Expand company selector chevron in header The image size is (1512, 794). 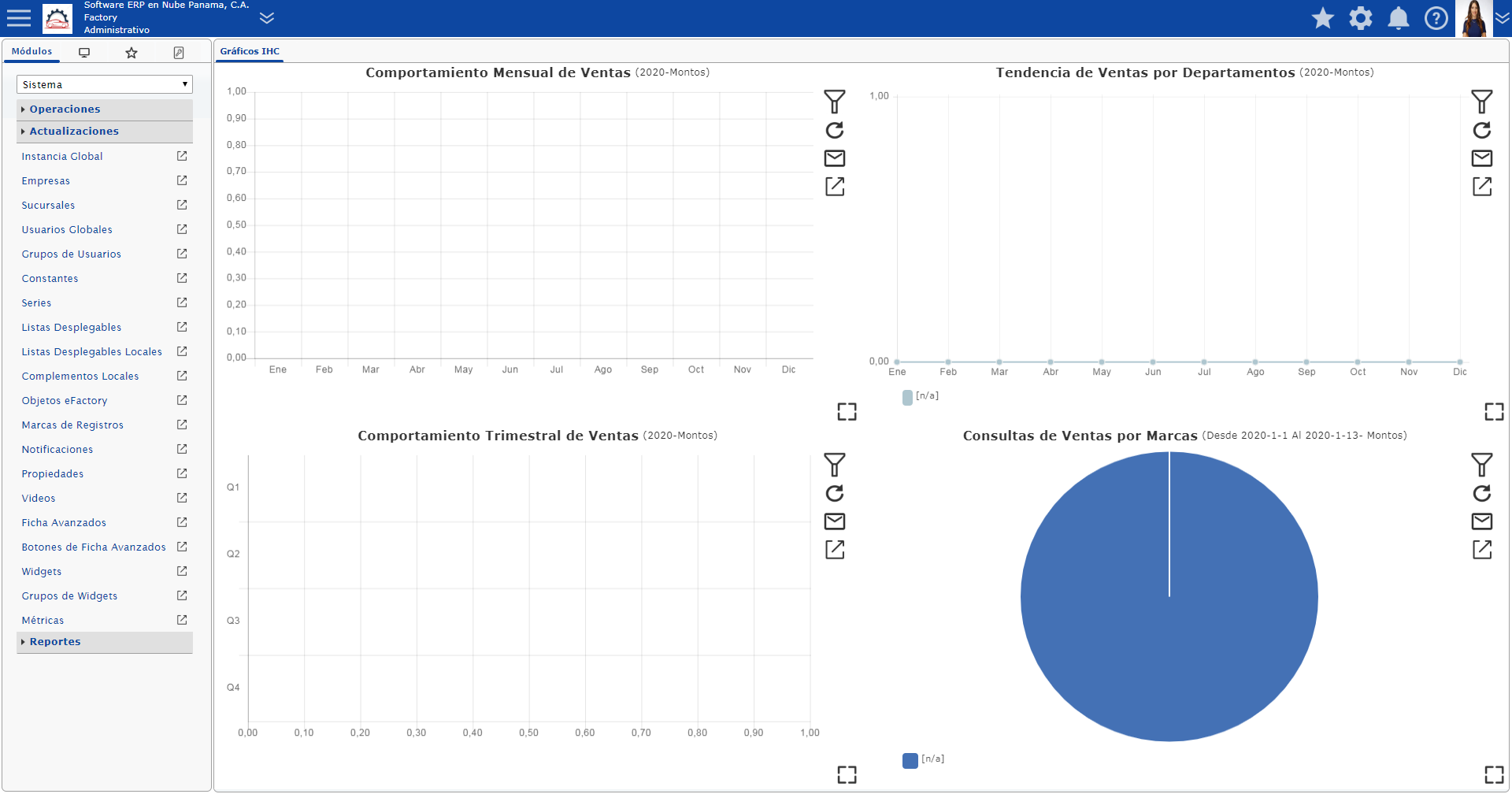pos(267,18)
